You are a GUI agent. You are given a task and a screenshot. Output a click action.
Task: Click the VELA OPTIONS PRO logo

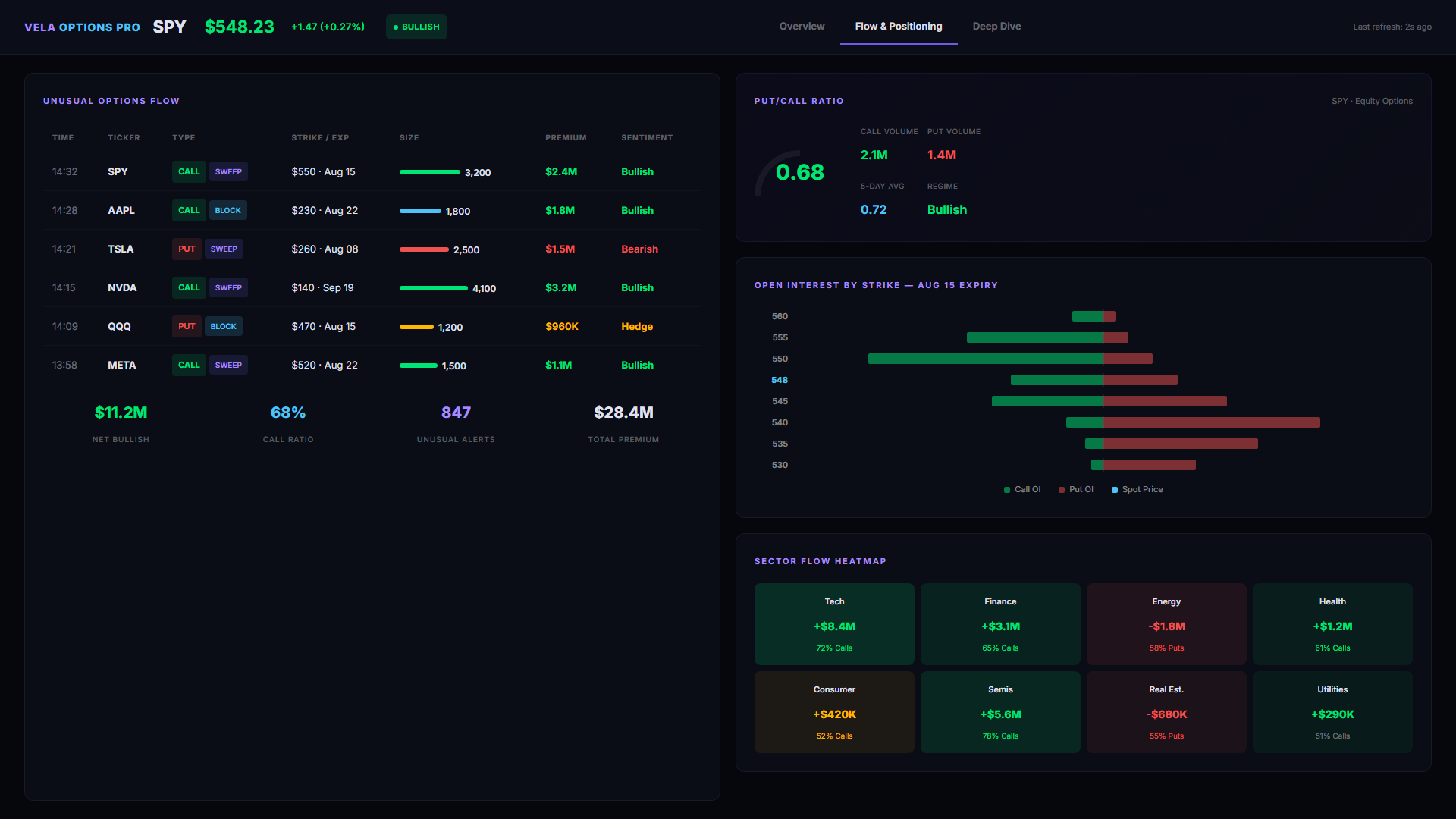[82, 27]
